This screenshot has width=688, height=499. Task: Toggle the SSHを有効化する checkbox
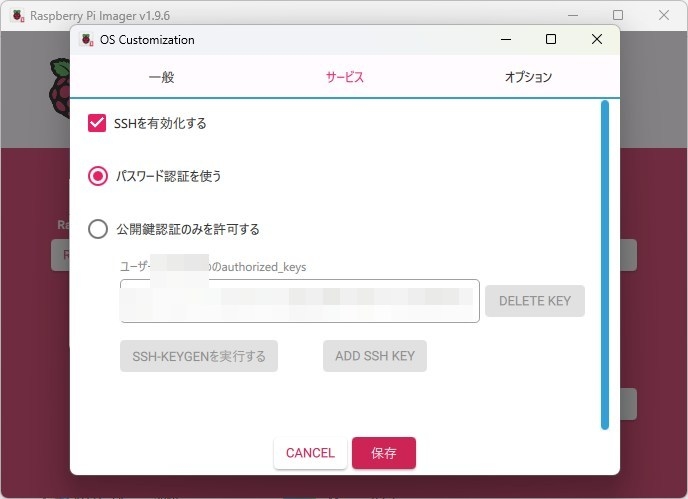click(x=97, y=123)
